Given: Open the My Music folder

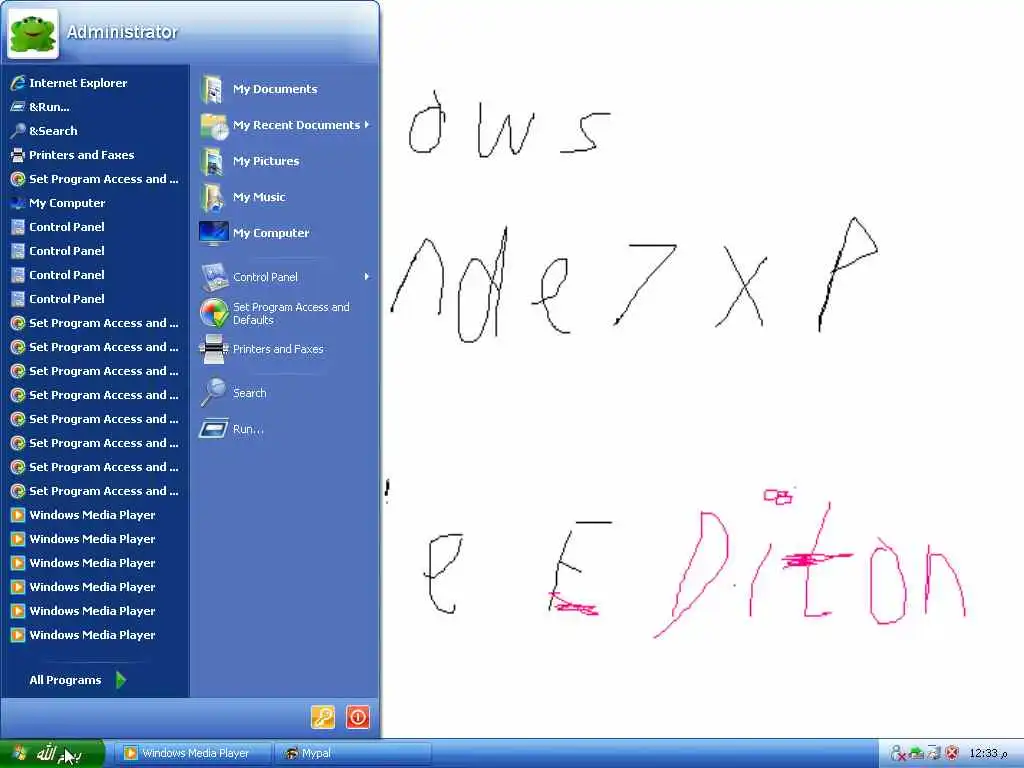Looking at the screenshot, I should [x=285, y=197].
